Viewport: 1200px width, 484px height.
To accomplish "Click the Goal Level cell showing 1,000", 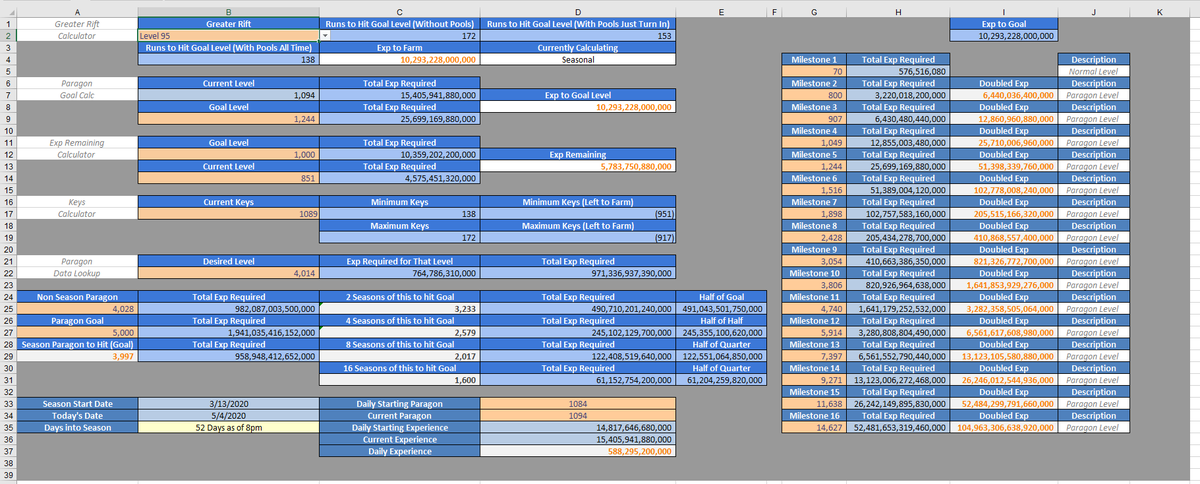I will (227, 155).
